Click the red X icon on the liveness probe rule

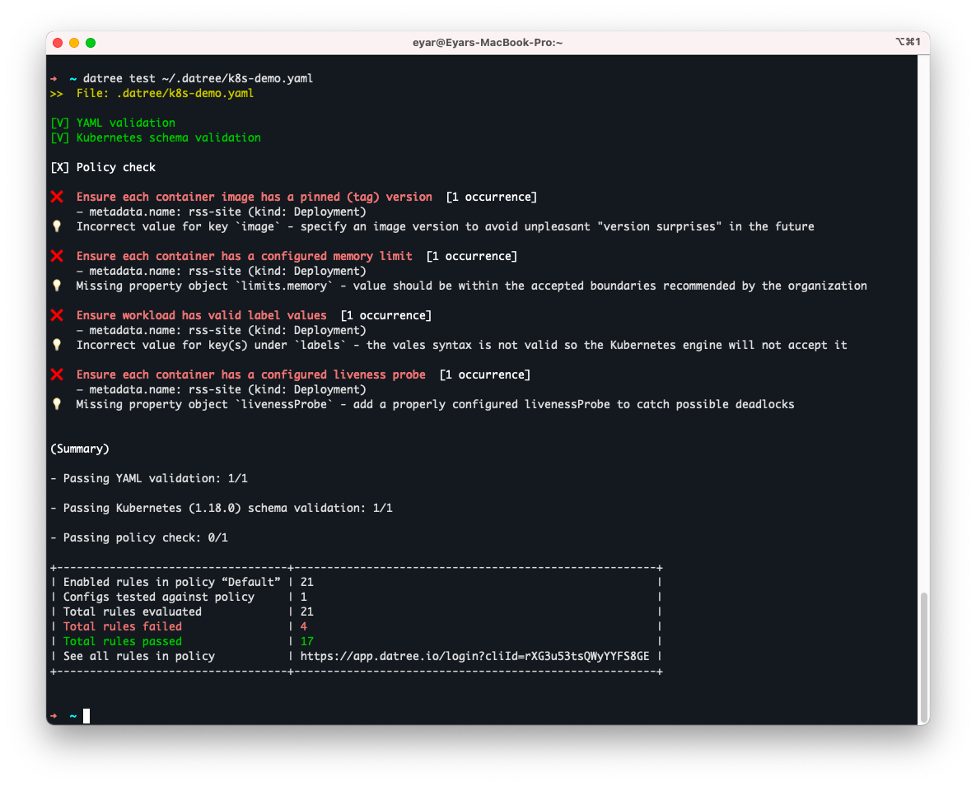57,374
